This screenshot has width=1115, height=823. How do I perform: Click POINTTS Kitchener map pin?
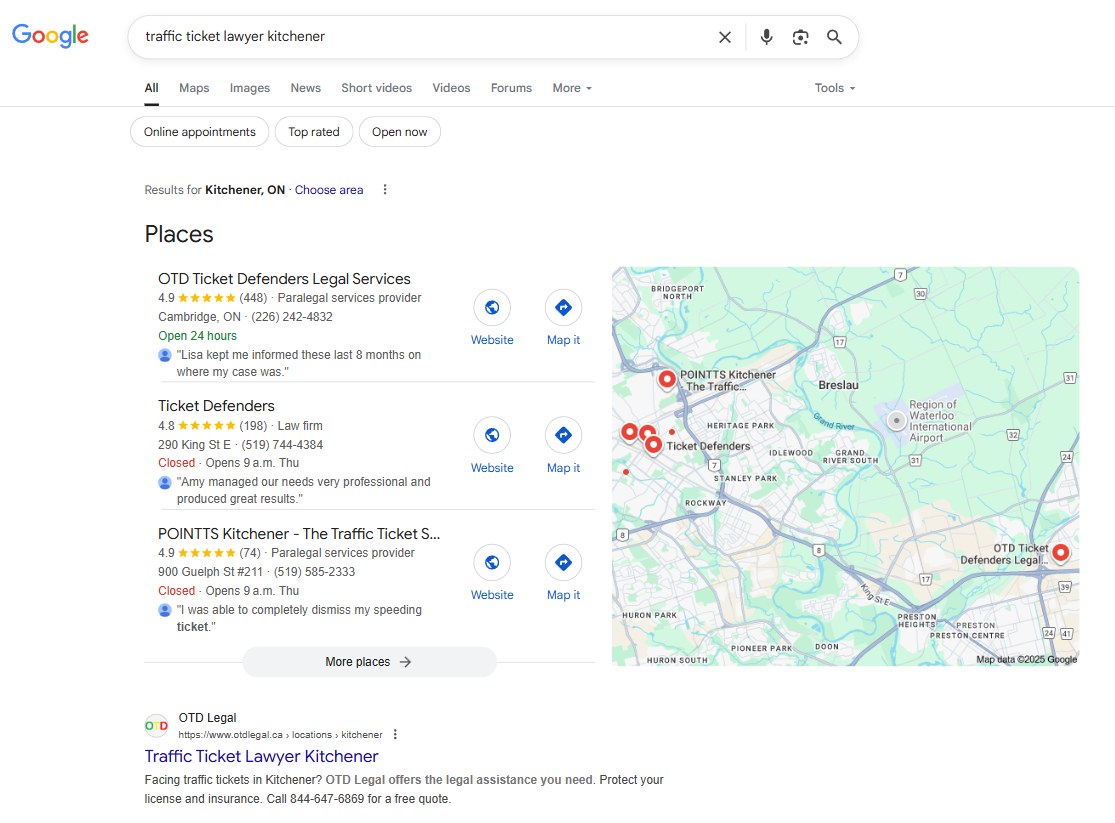click(667, 379)
